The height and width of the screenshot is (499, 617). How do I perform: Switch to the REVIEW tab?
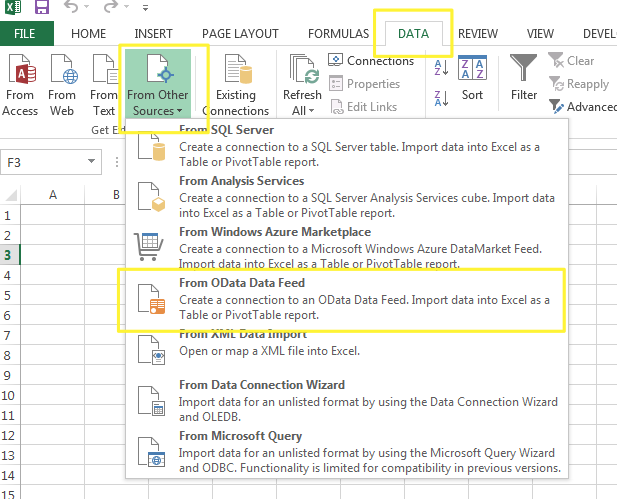click(x=478, y=34)
